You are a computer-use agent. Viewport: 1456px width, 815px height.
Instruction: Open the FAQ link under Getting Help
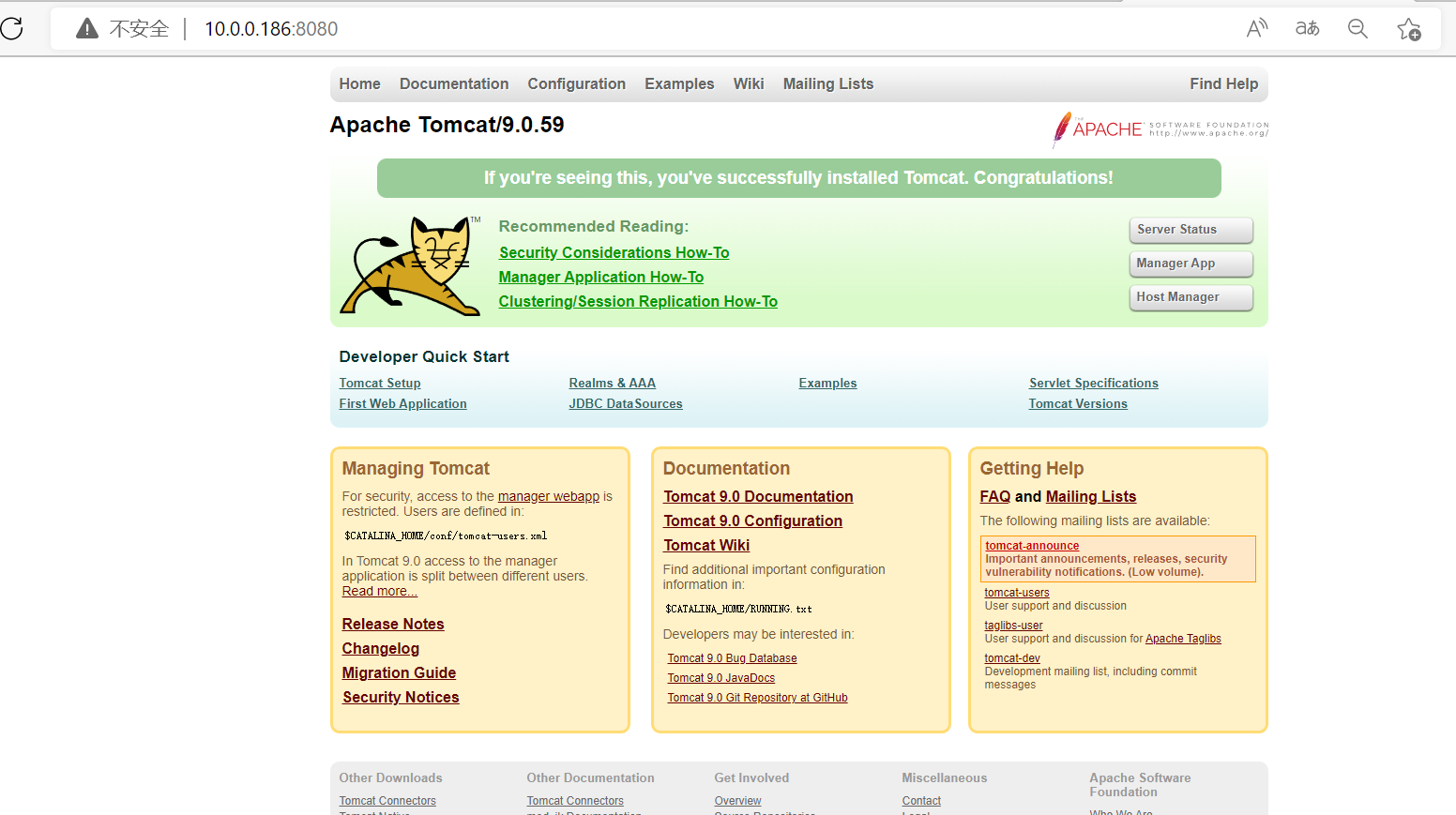(x=994, y=496)
